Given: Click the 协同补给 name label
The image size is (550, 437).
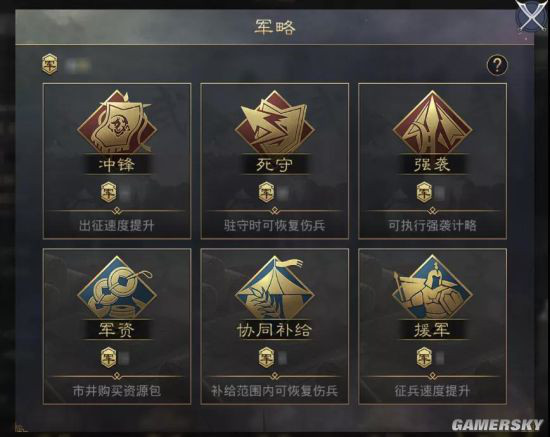Looking at the screenshot, I should point(274,330).
